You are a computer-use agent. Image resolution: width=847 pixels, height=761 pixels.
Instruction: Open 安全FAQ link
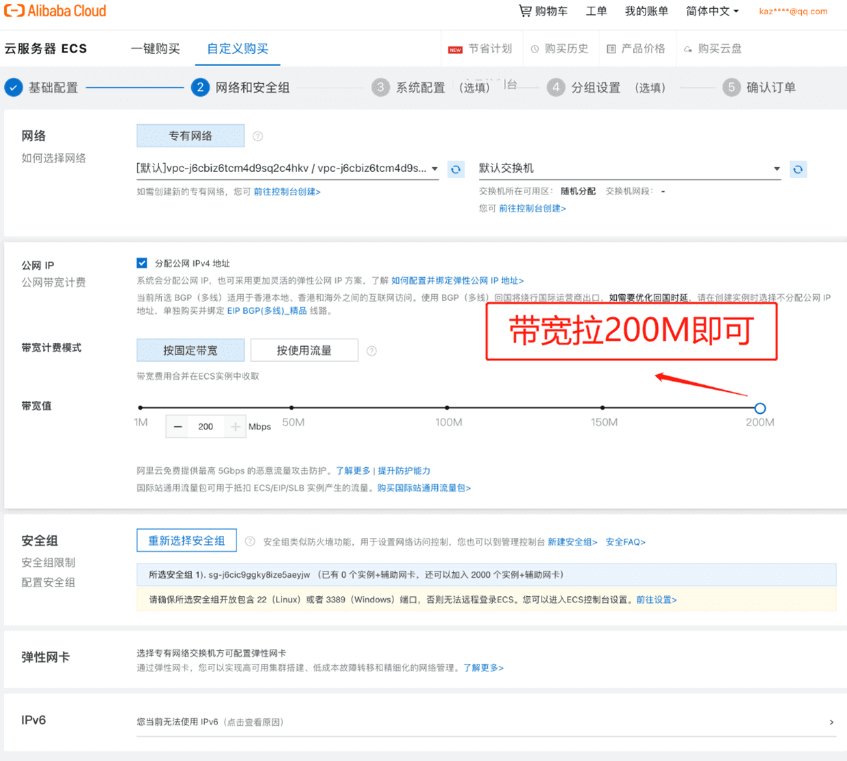pyautogui.click(x=626, y=542)
